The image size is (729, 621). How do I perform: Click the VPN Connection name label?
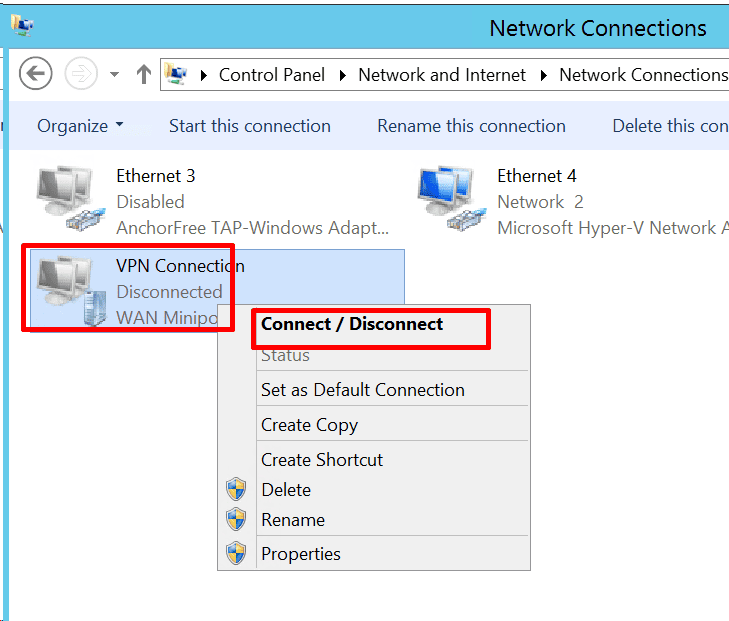click(x=180, y=266)
